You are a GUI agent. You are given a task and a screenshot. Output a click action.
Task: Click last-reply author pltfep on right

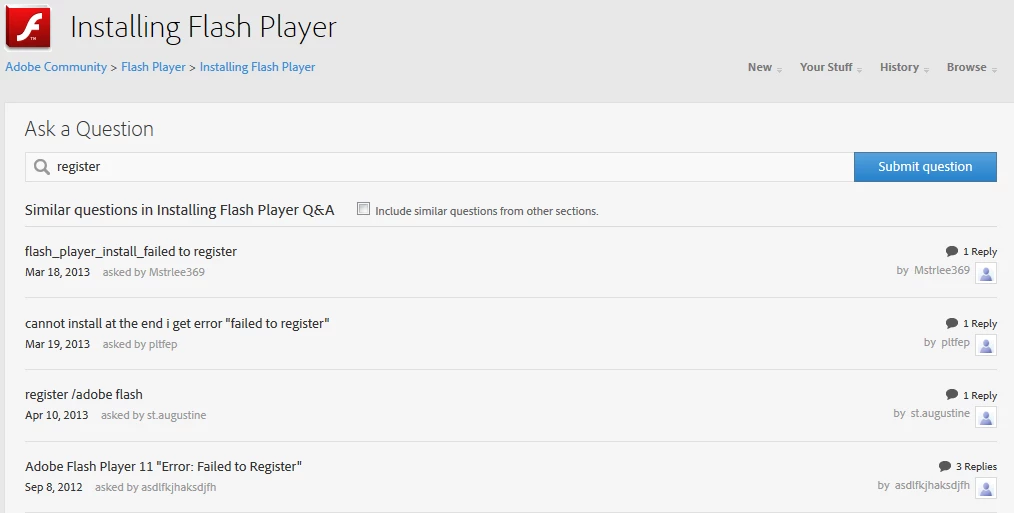[x=955, y=342]
